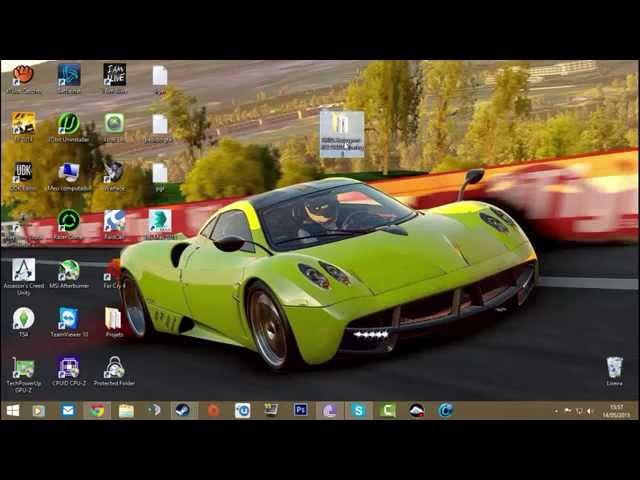Open the volume speaker tray icon
This screenshot has width=640, height=480.
[589, 411]
